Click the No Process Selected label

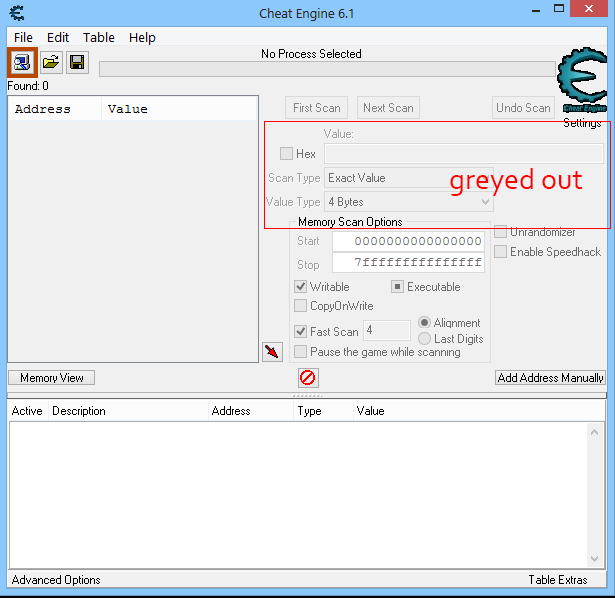[311, 54]
